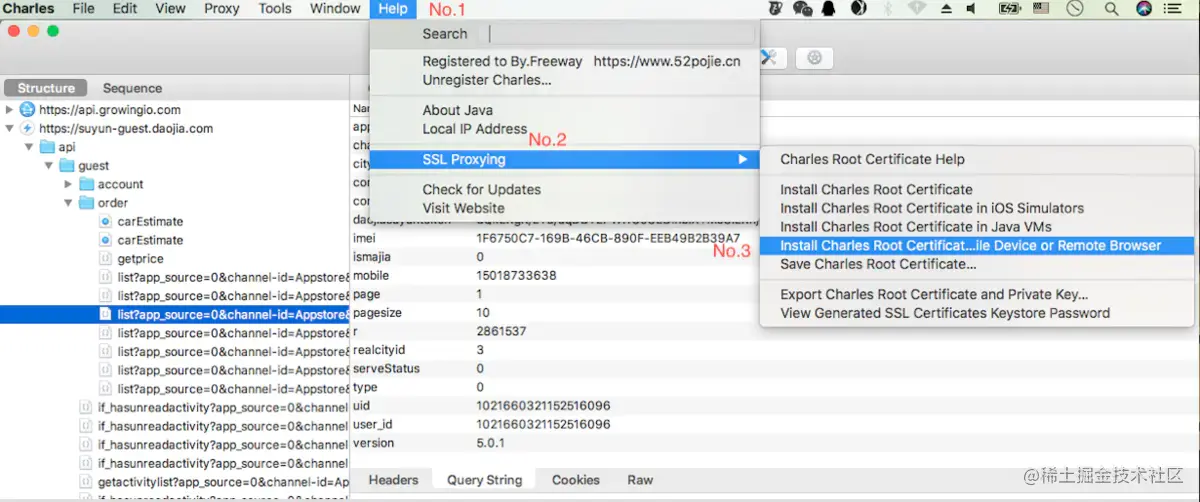
Task: Click the Tools wrench toolbar icon
Action: (x=770, y=58)
